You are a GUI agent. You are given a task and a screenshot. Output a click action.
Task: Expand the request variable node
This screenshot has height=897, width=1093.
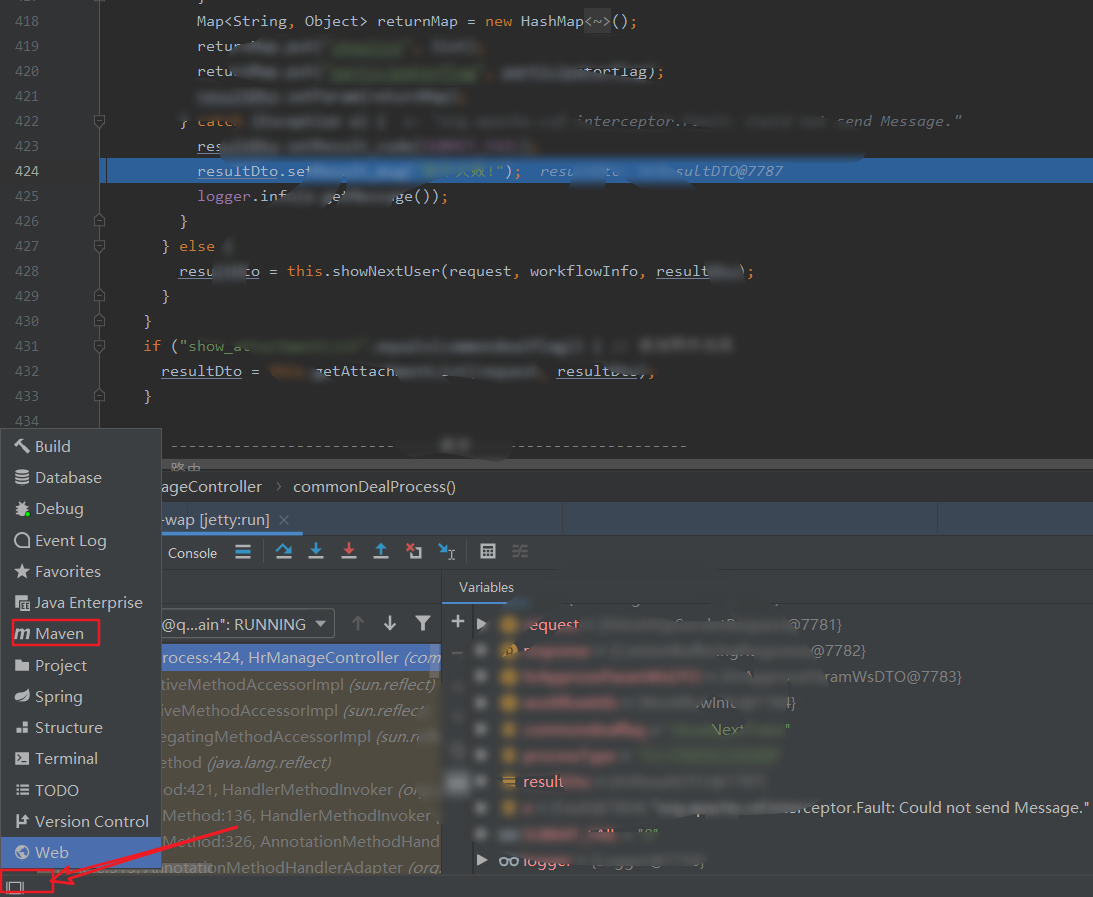481,624
